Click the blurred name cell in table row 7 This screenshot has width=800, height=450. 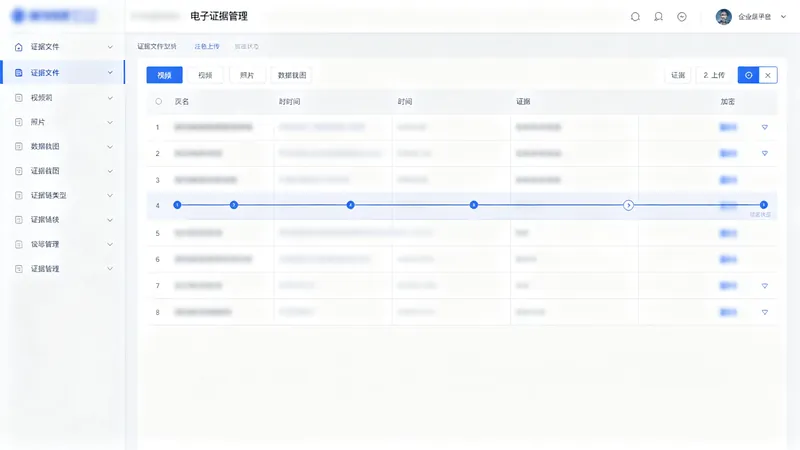pos(198,286)
